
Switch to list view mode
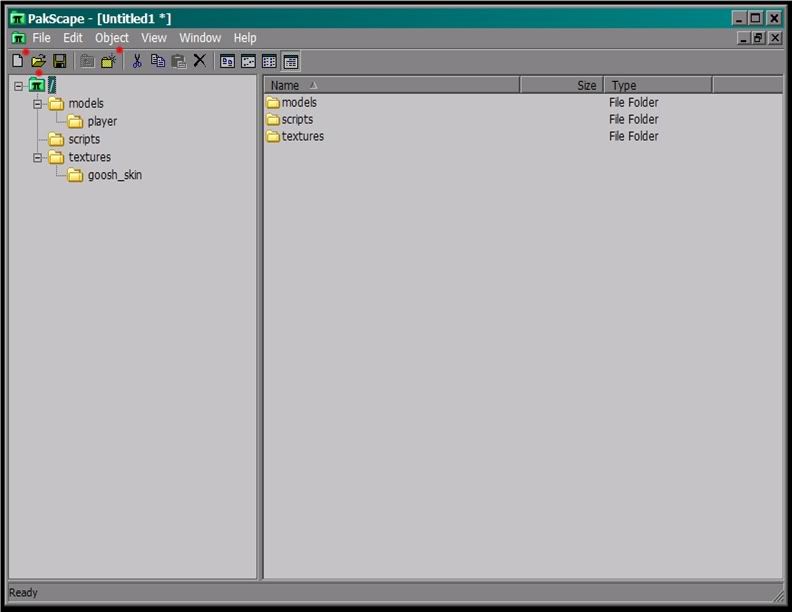(269, 62)
